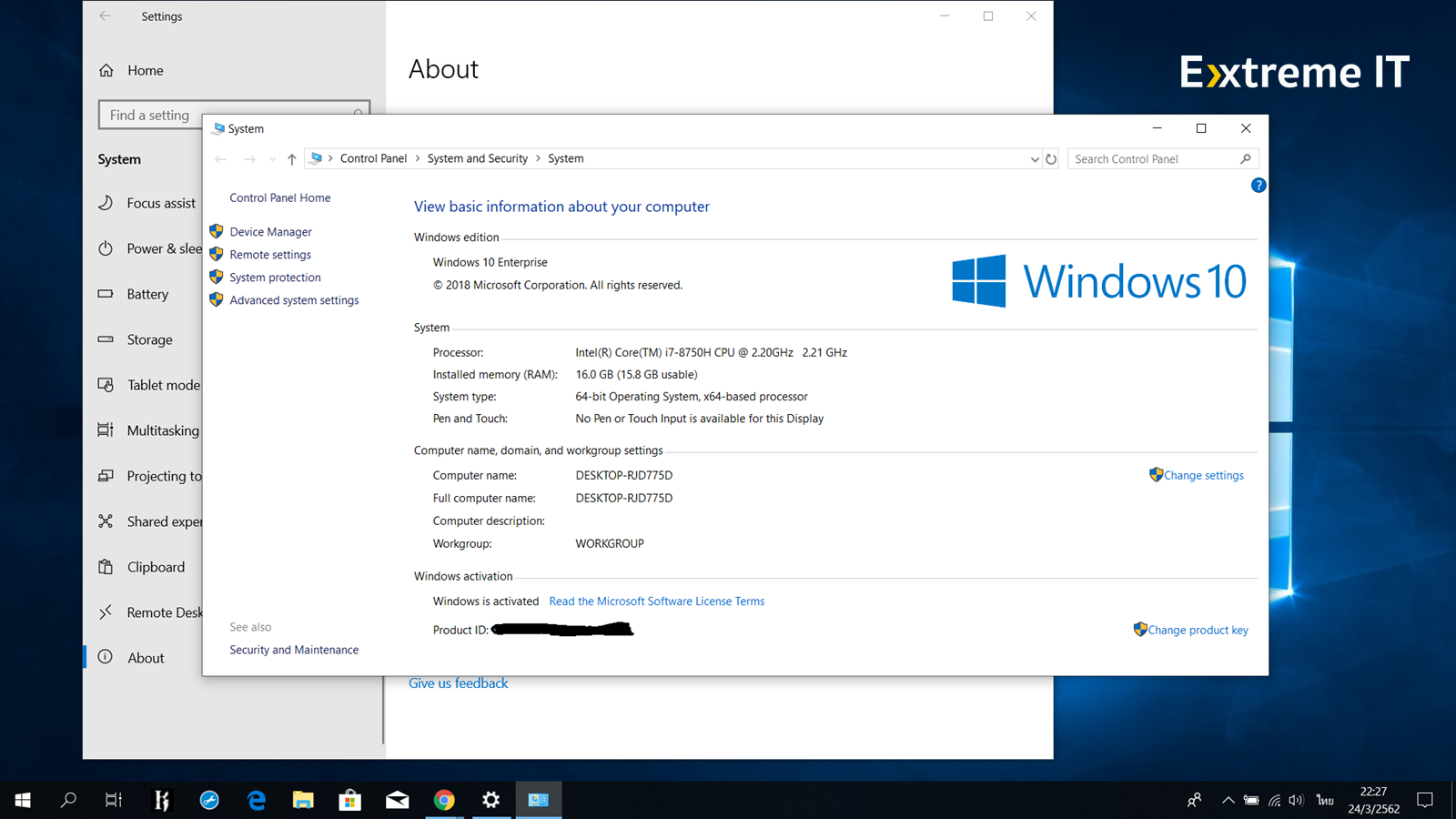Open Advanced system settings
Viewport: 1456px width, 819px height.
(x=294, y=300)
